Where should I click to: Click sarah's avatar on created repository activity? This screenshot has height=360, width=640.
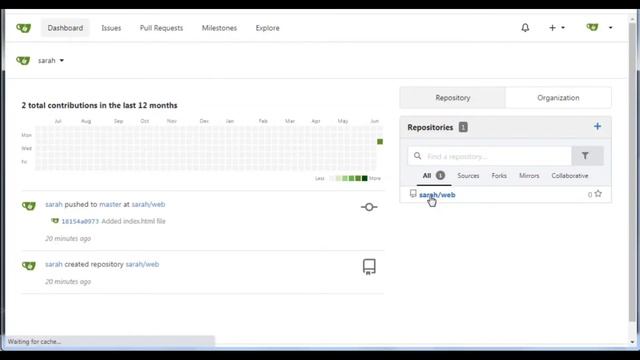coord(29,266)
